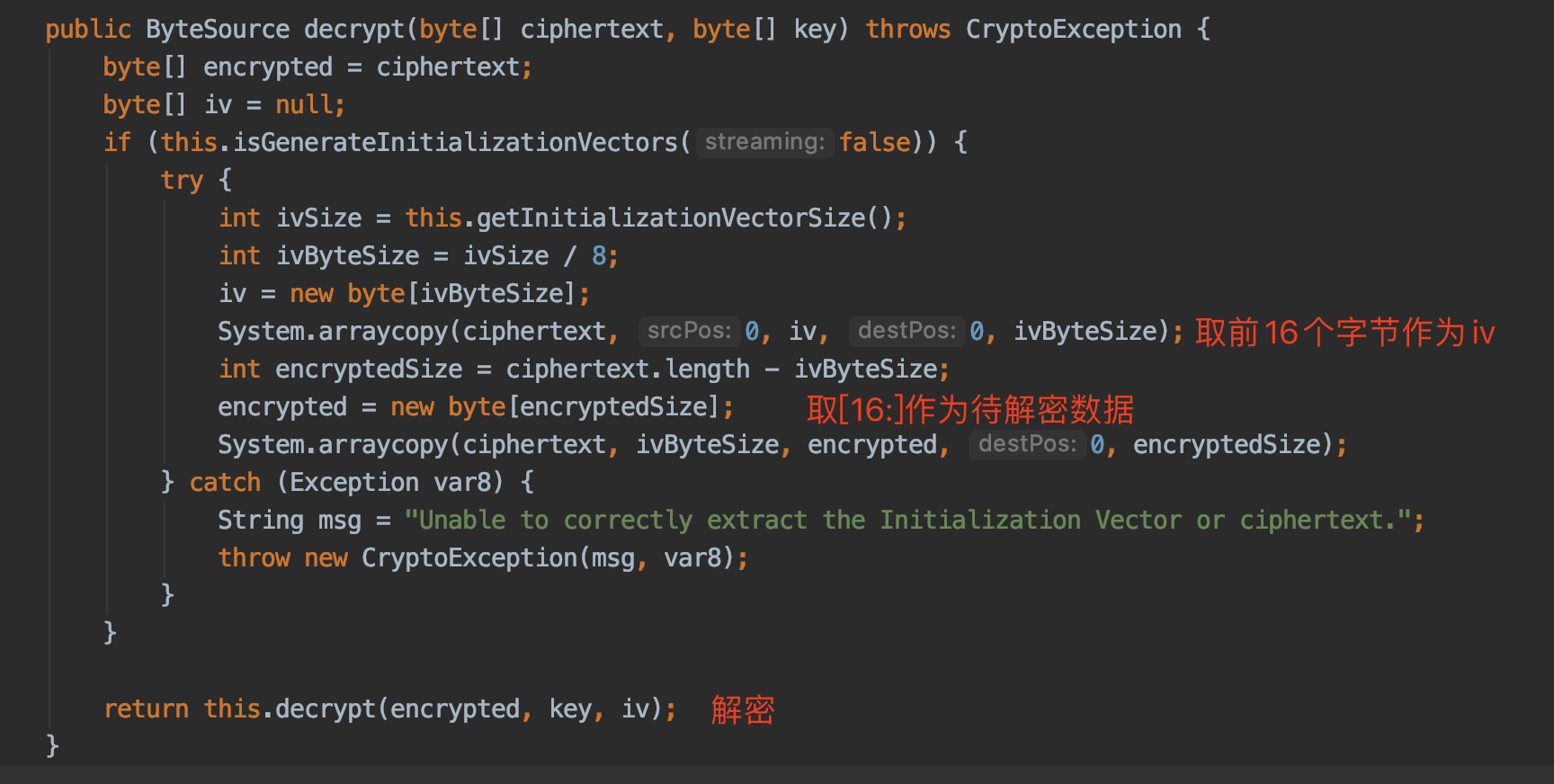Click the 'try' keyword
The image size is (1554, 784).
coord(182,181)
